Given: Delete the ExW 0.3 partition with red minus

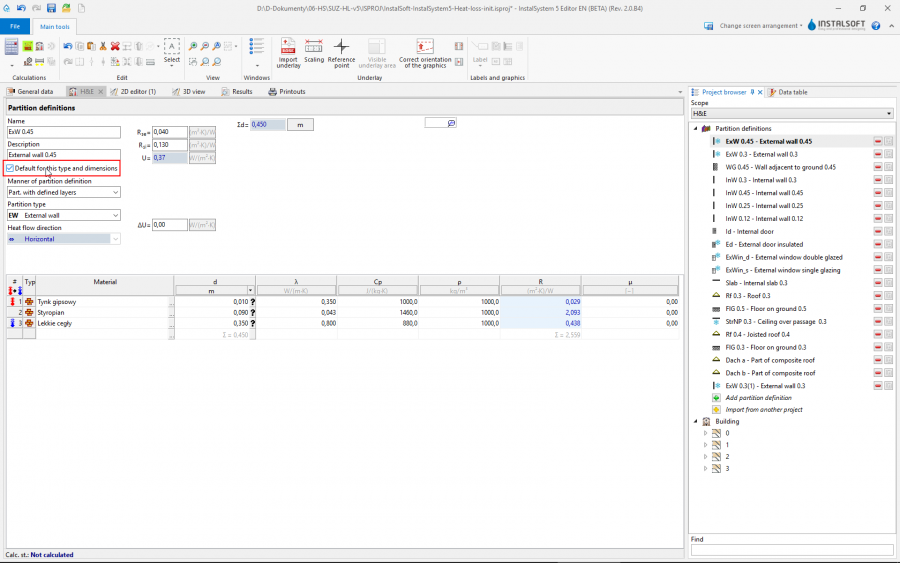Looking at the screenshot, I should pos(877,154).
